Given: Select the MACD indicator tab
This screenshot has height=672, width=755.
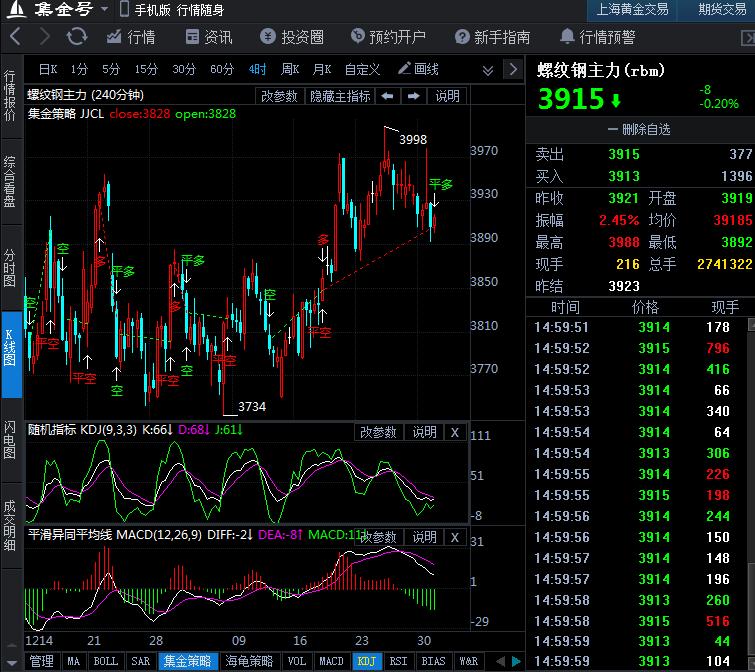Looking at the screenshot, I should click(331, 661).
